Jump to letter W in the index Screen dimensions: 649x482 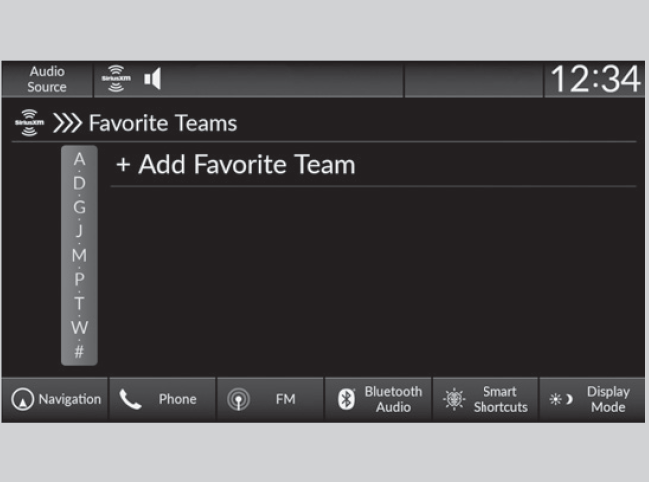point(80,327)
